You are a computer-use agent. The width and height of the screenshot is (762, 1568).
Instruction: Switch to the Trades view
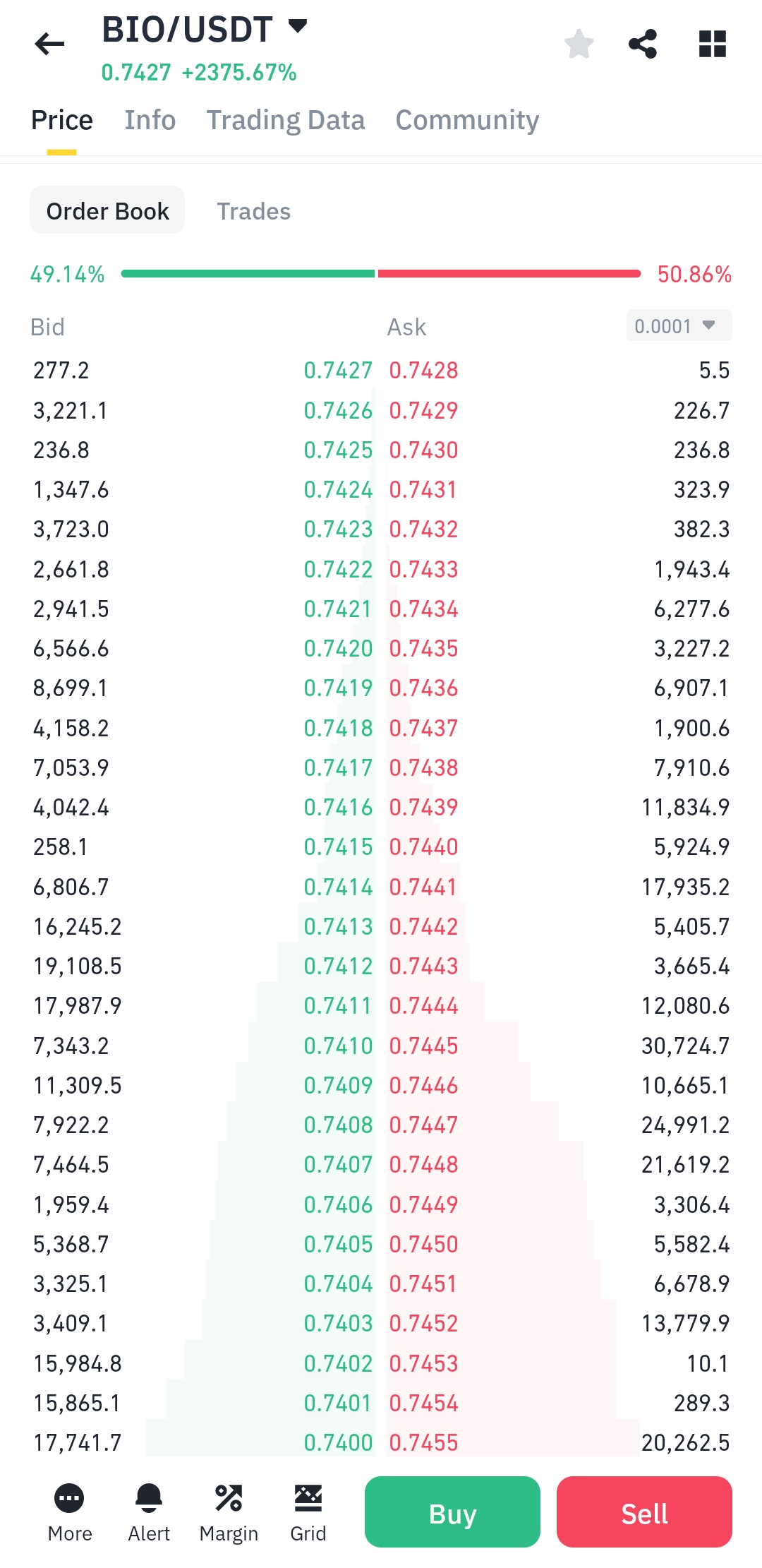(x=253, y=211)
